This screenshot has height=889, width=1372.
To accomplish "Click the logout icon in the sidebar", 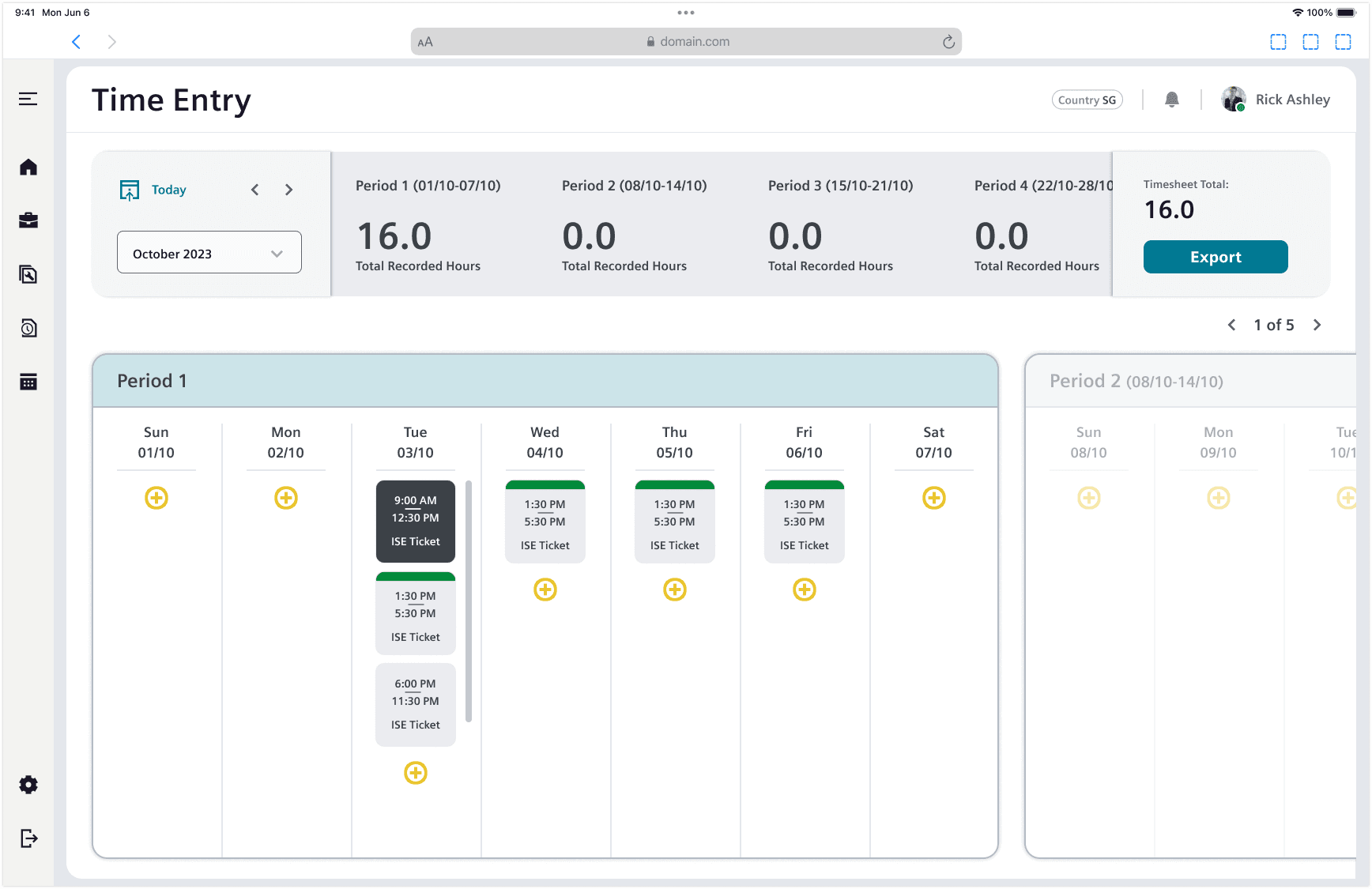I will coord(28,838).
